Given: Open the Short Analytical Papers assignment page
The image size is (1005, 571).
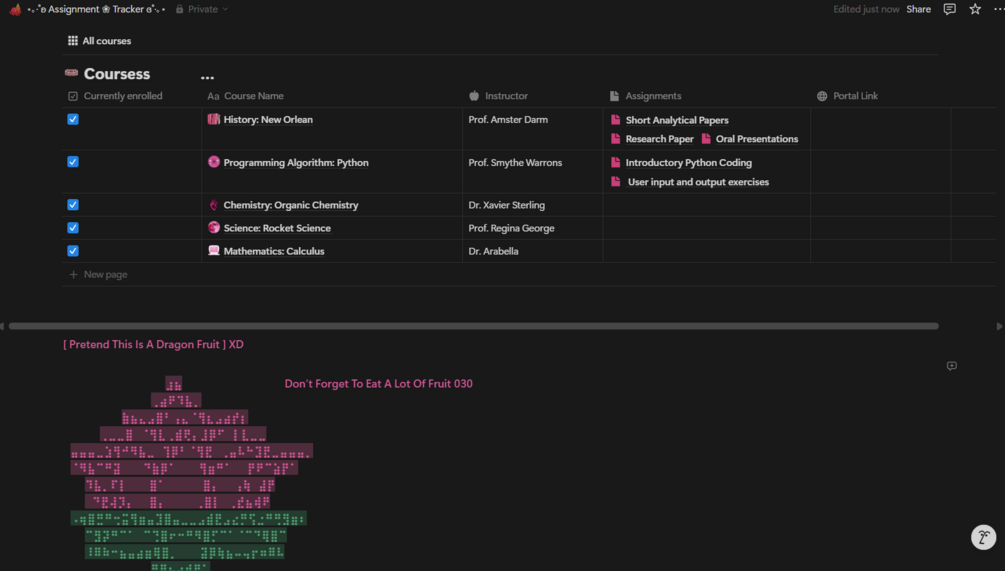Looking at the screenshot, I should coord(677,120).
